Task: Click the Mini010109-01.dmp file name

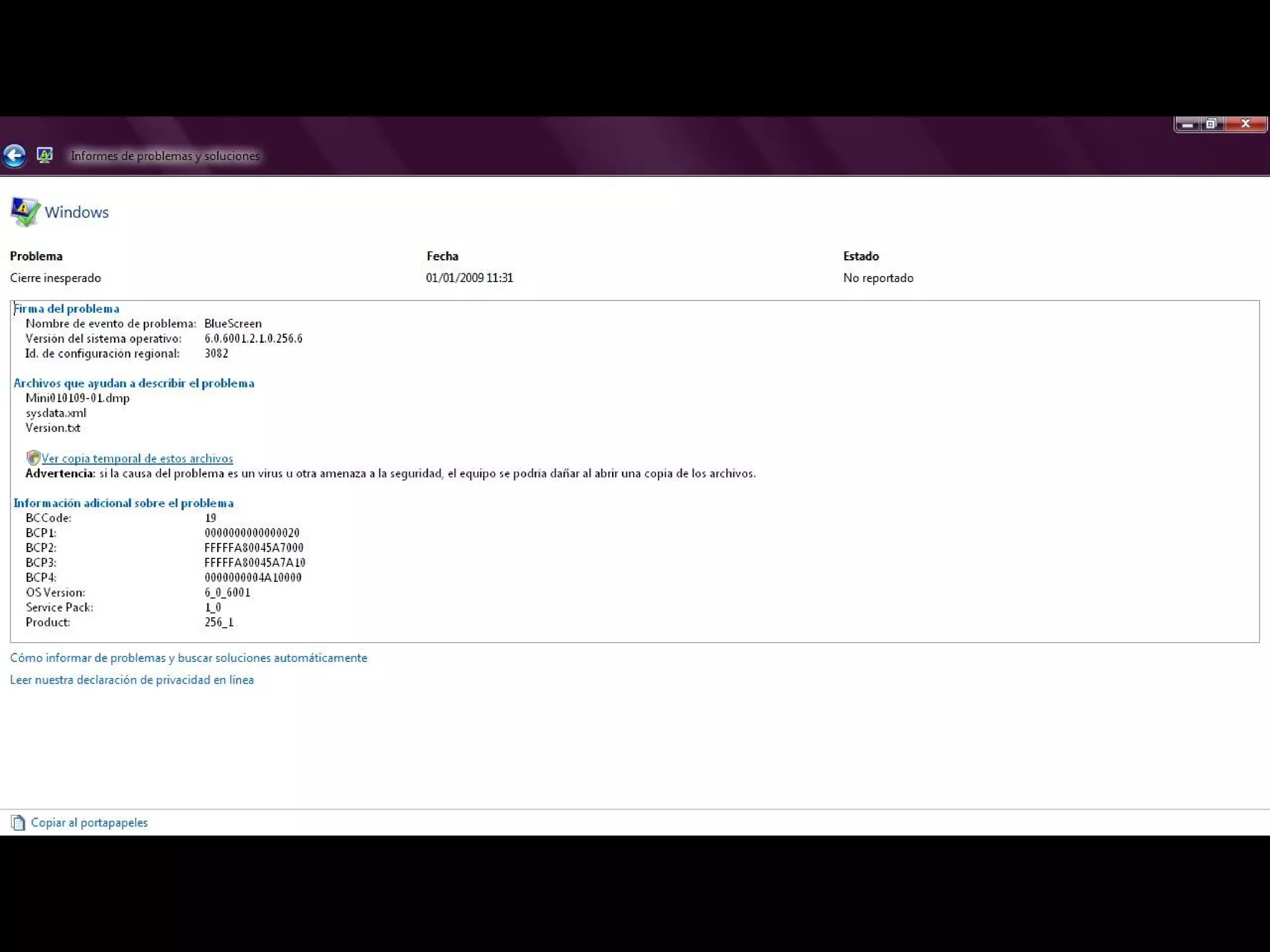Action: click(x=78, y=398)
